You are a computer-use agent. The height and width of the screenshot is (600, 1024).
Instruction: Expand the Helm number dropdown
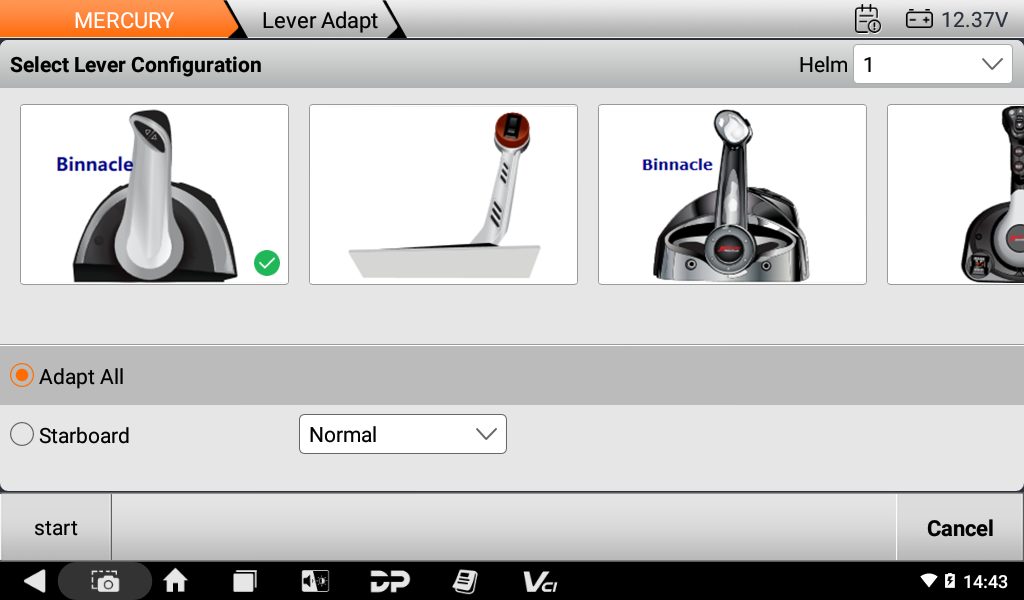(932, 65)
